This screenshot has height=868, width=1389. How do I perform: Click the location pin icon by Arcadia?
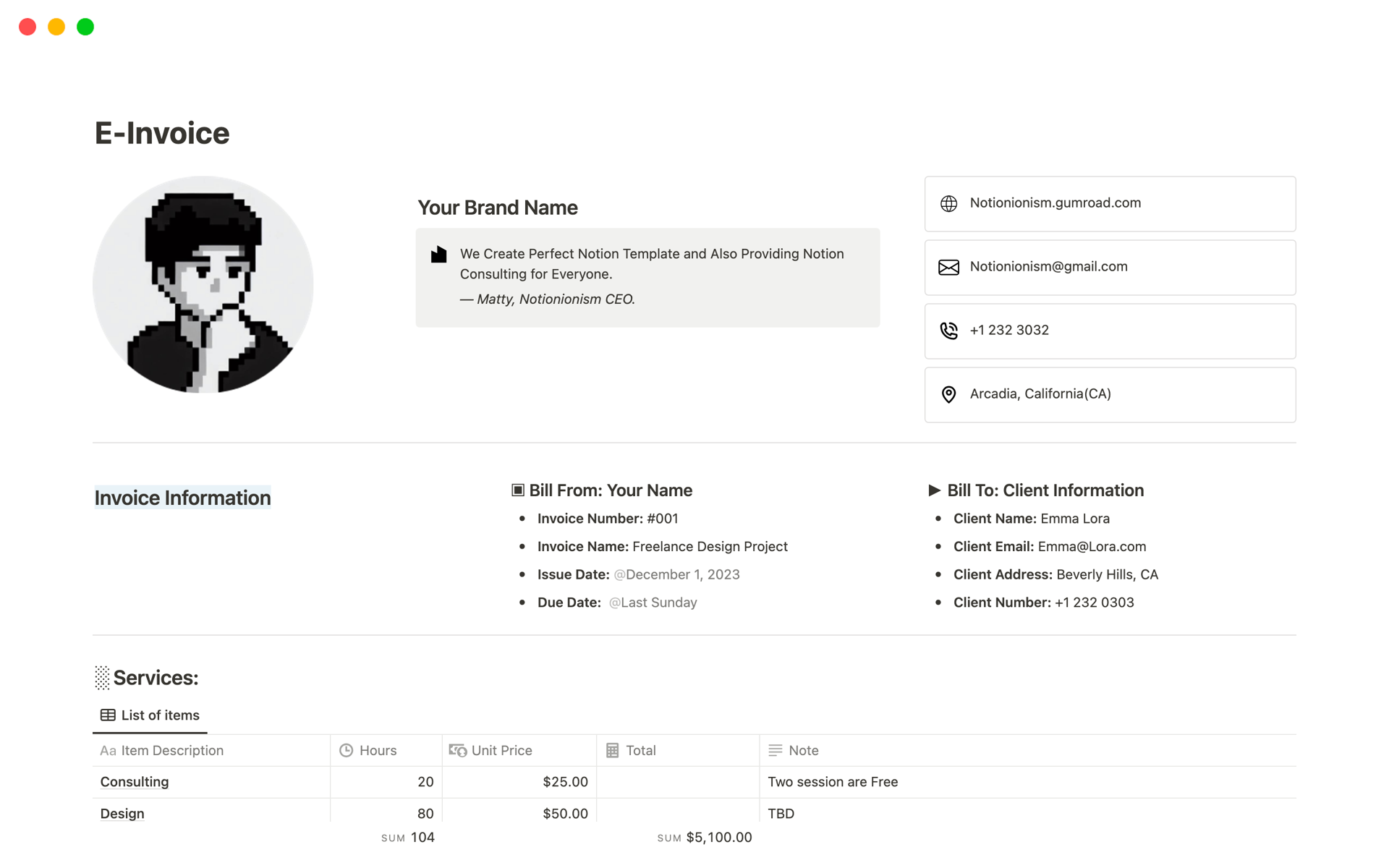pos(948,394)
